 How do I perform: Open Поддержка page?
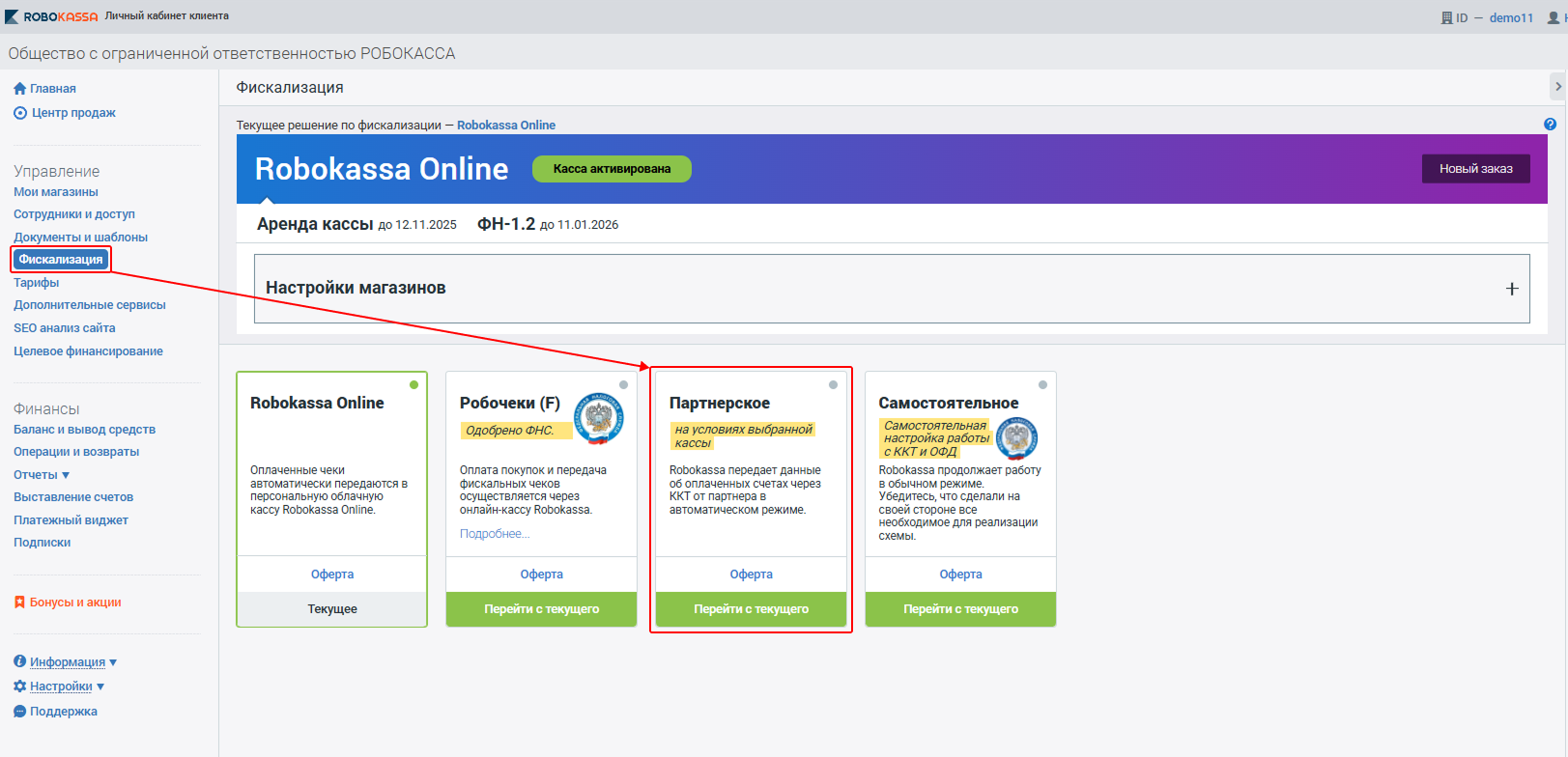point(64,712)
